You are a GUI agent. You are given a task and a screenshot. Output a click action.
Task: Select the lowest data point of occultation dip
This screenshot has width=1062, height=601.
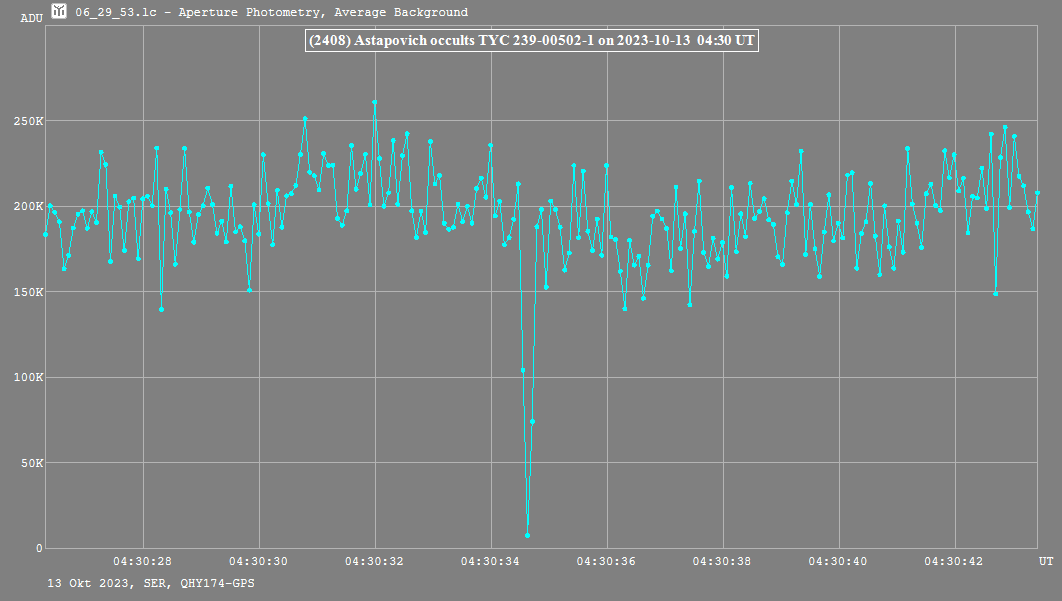[x=527, y=535]
